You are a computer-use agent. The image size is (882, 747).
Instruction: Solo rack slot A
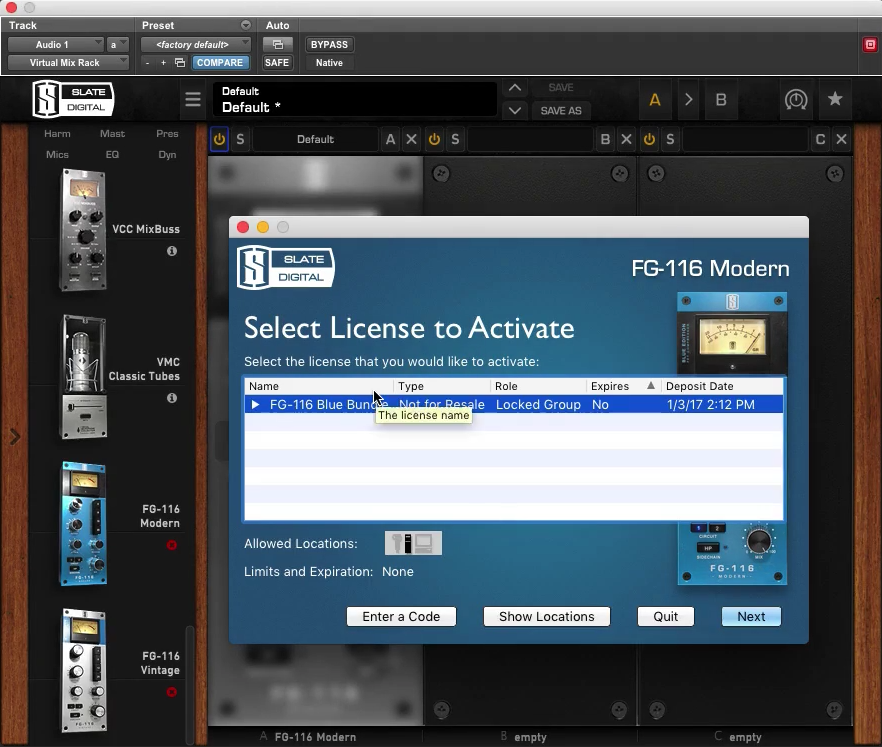tap(240, 139)
